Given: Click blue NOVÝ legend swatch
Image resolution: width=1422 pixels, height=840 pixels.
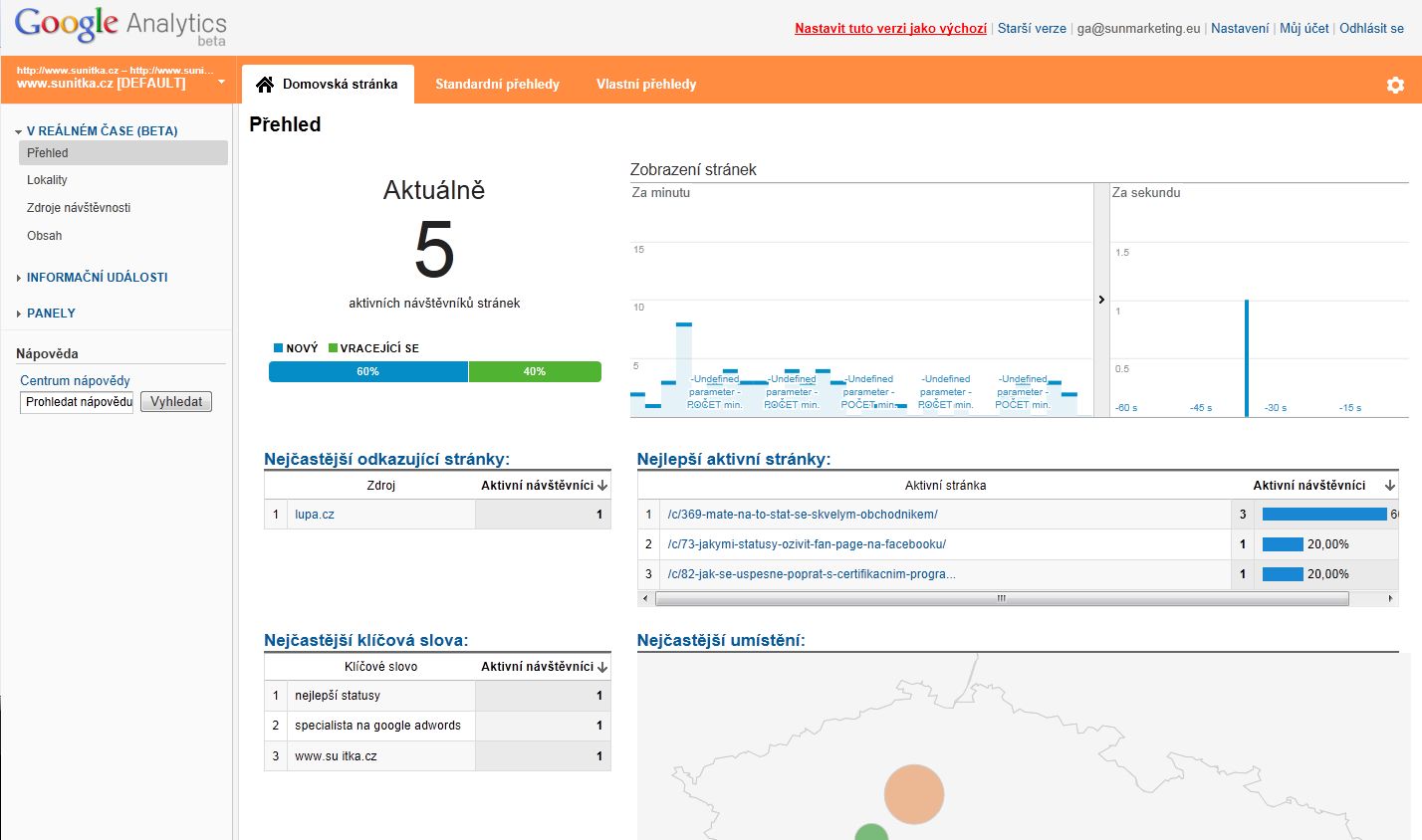Looking at the screenshot, I should (279, 348).
